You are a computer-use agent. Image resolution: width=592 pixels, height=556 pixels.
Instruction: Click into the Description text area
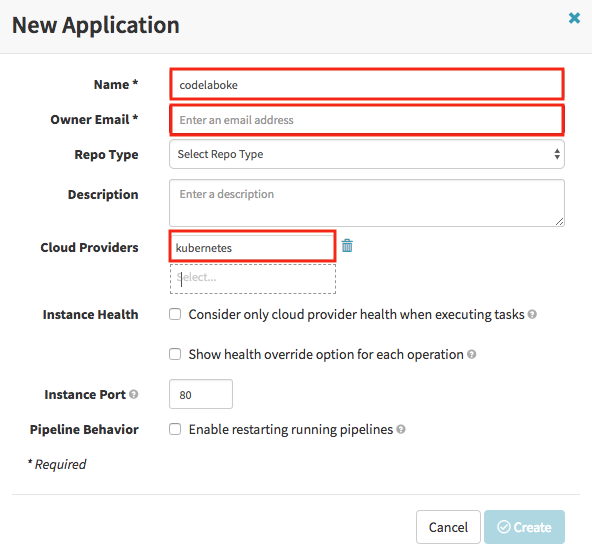click(x=367, y=203)
